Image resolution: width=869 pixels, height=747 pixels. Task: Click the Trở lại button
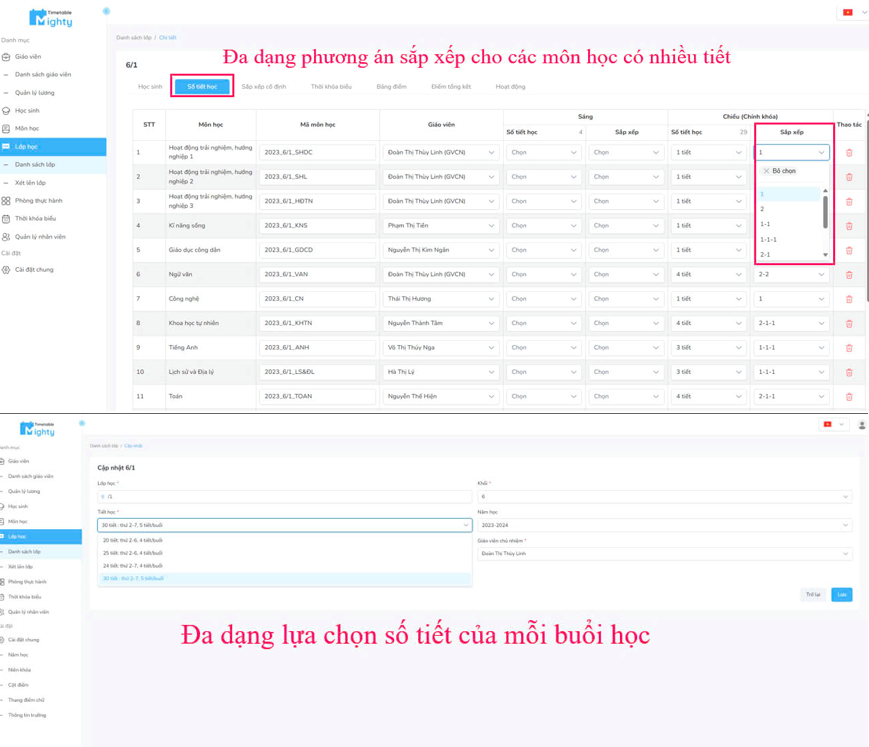(x=813, y=594)
